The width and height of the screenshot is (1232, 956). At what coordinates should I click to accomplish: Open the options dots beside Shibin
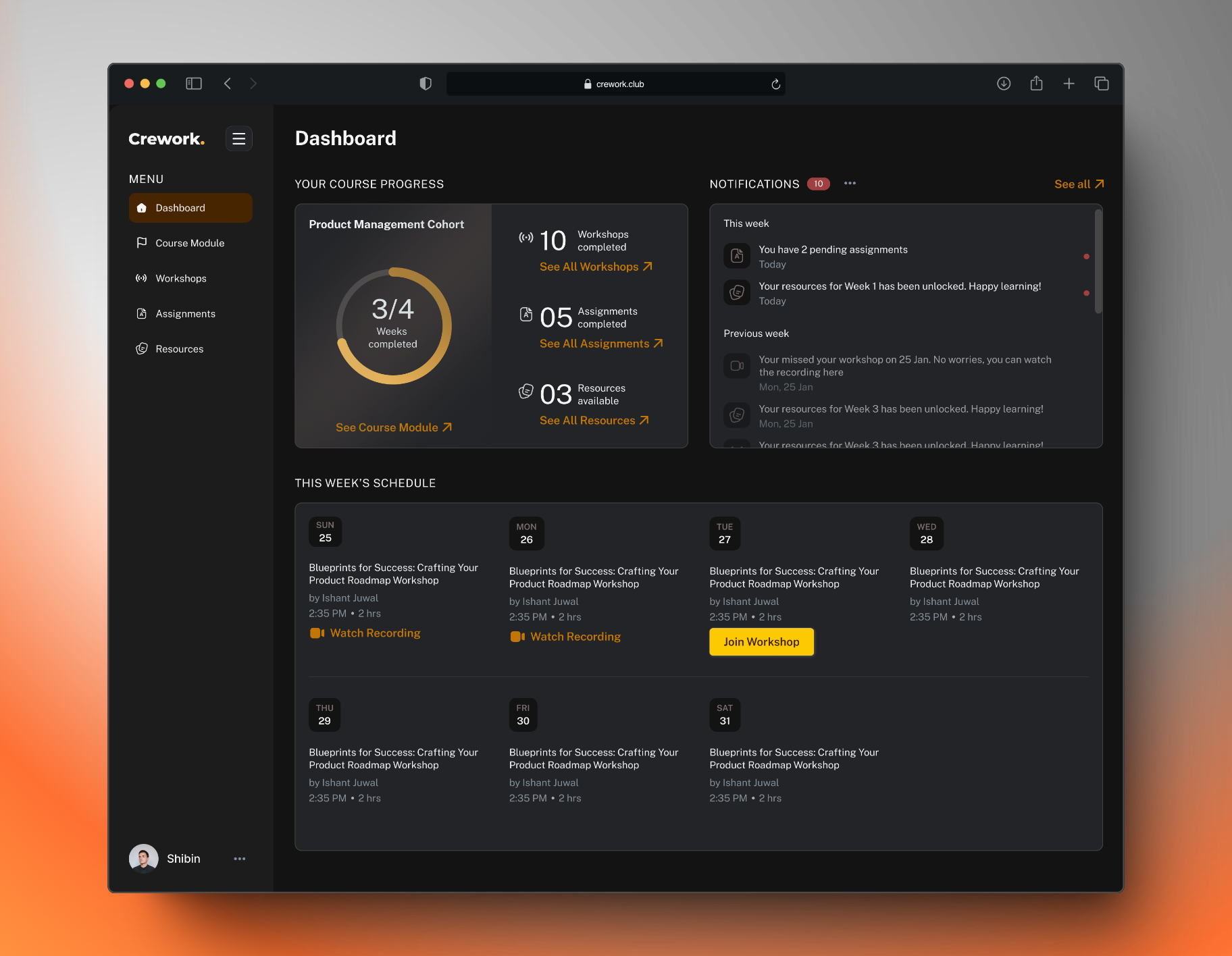tap(240, 859)
